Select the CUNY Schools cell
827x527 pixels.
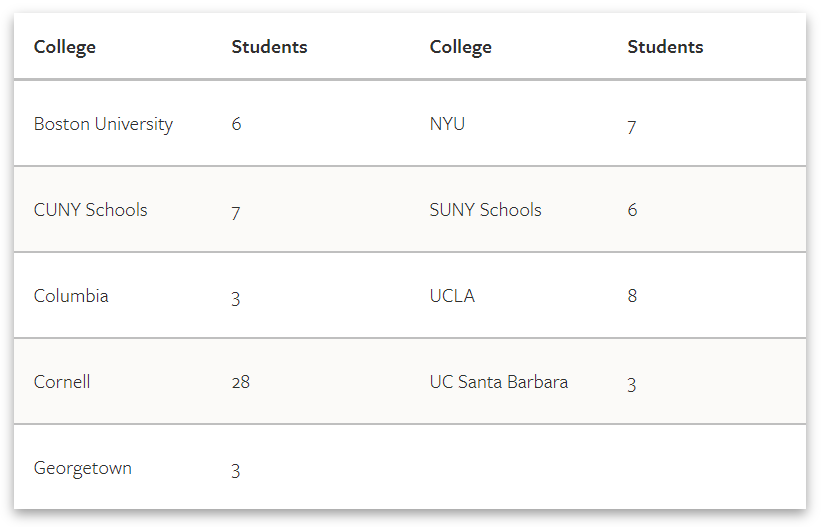point(91,210)
